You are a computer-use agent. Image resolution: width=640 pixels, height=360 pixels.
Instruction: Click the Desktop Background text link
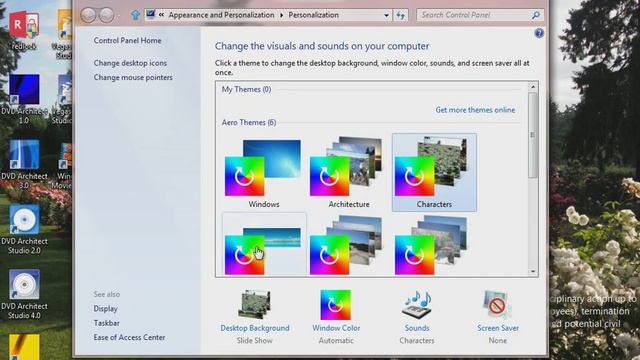point(255,328)
